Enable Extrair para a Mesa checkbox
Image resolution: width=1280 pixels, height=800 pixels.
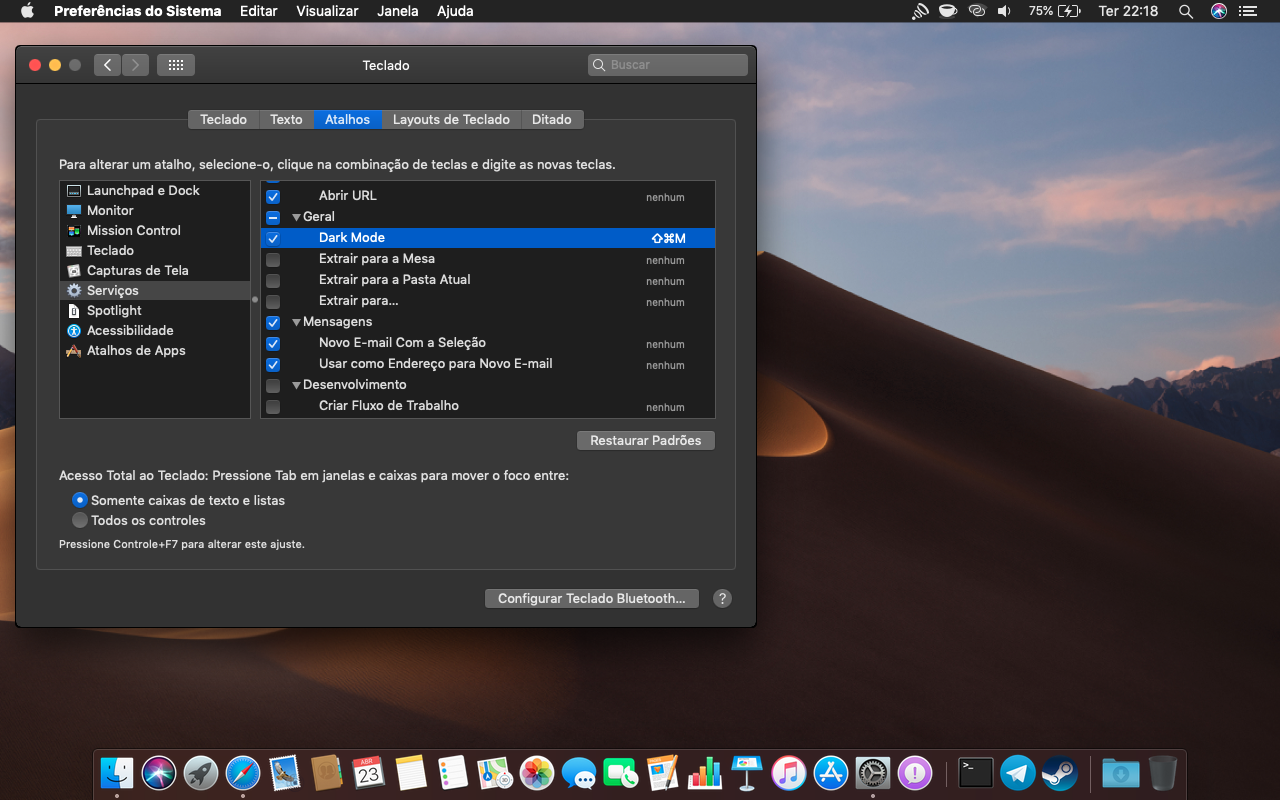[x=273, y=259]
